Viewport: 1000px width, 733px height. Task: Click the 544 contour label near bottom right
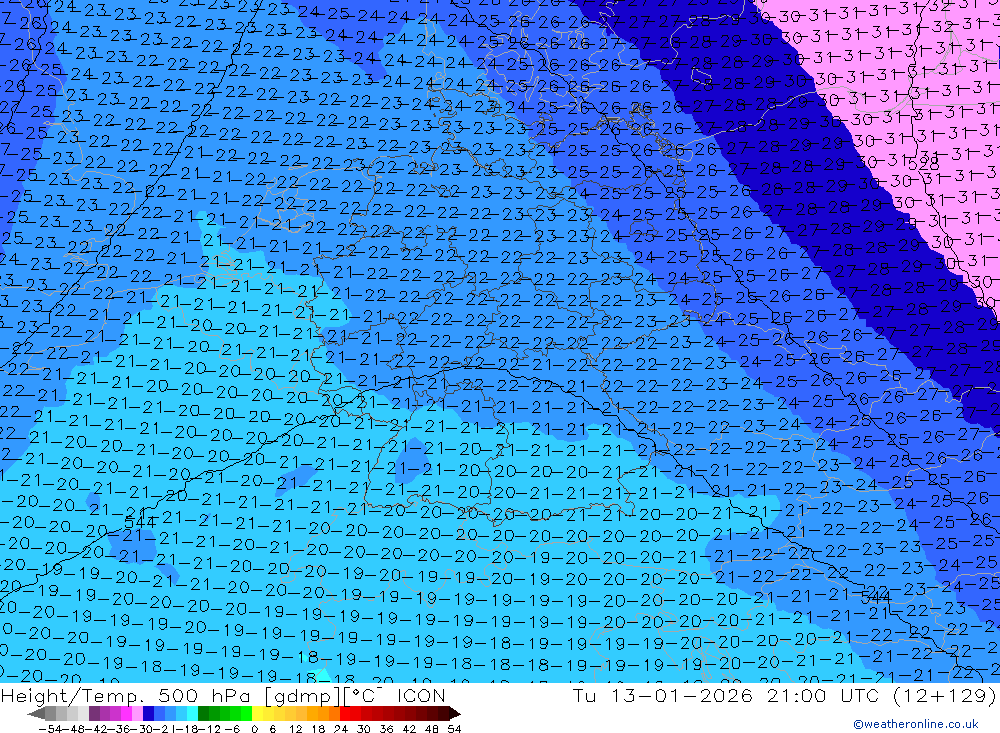tap(876, 597)
